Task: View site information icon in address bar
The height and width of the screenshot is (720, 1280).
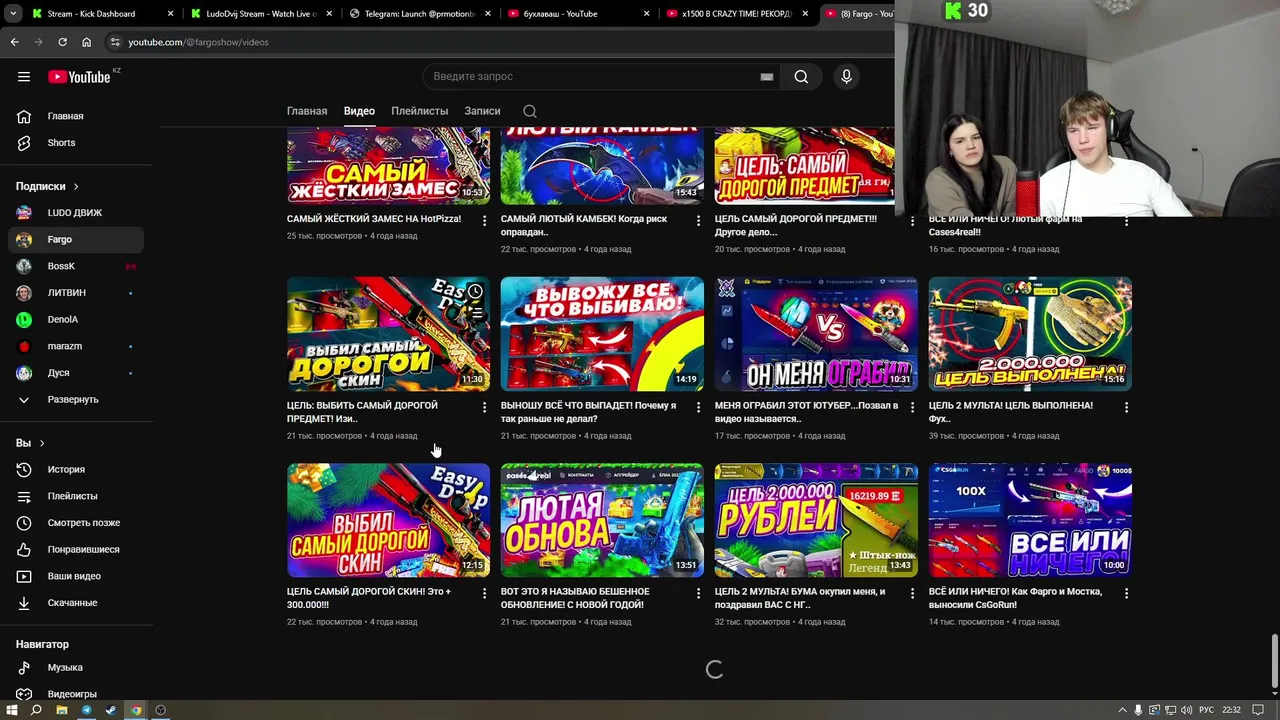Action: pos(115,42)
